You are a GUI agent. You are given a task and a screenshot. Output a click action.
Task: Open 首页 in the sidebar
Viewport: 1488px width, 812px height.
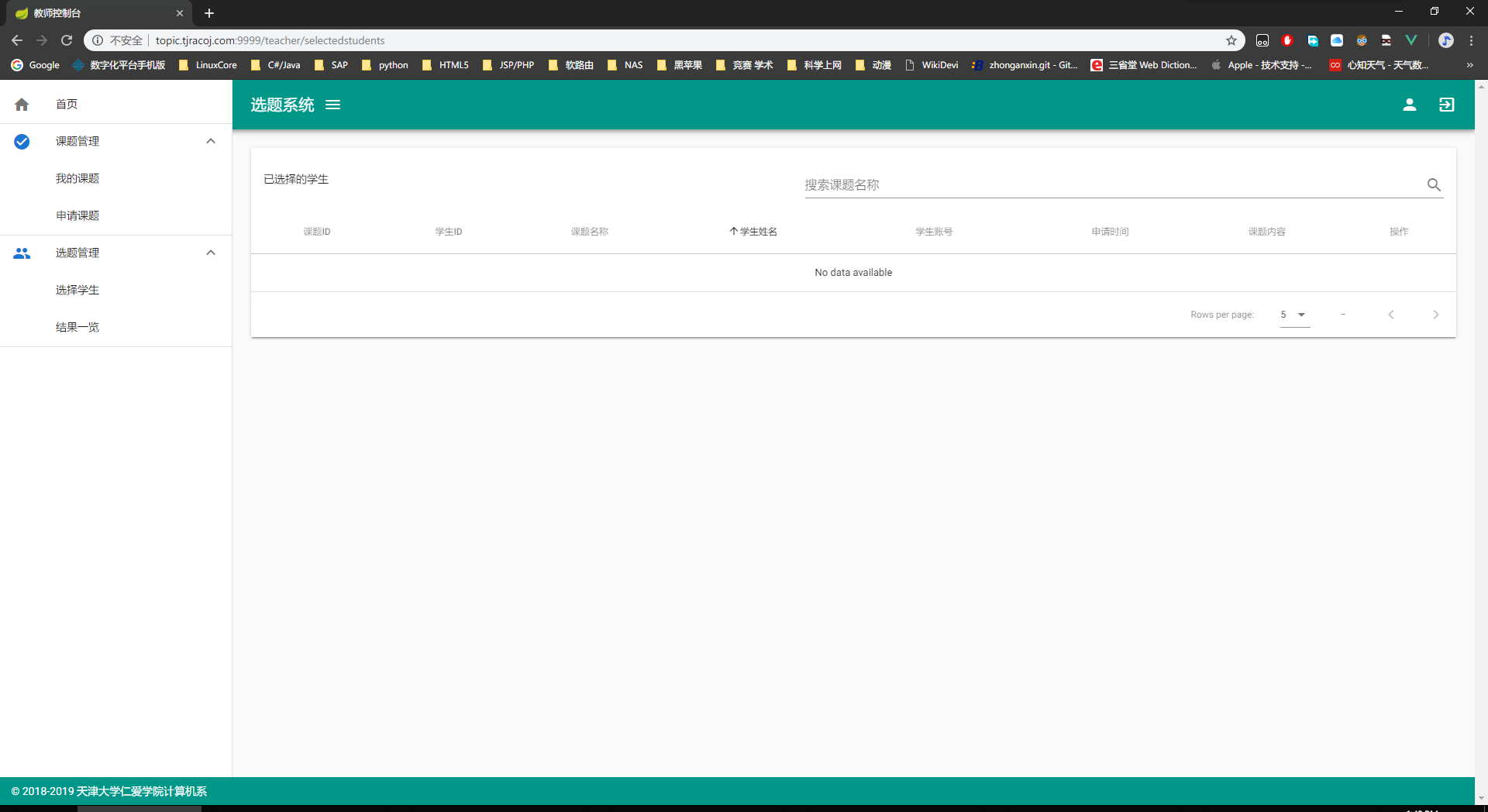point(116,105)
